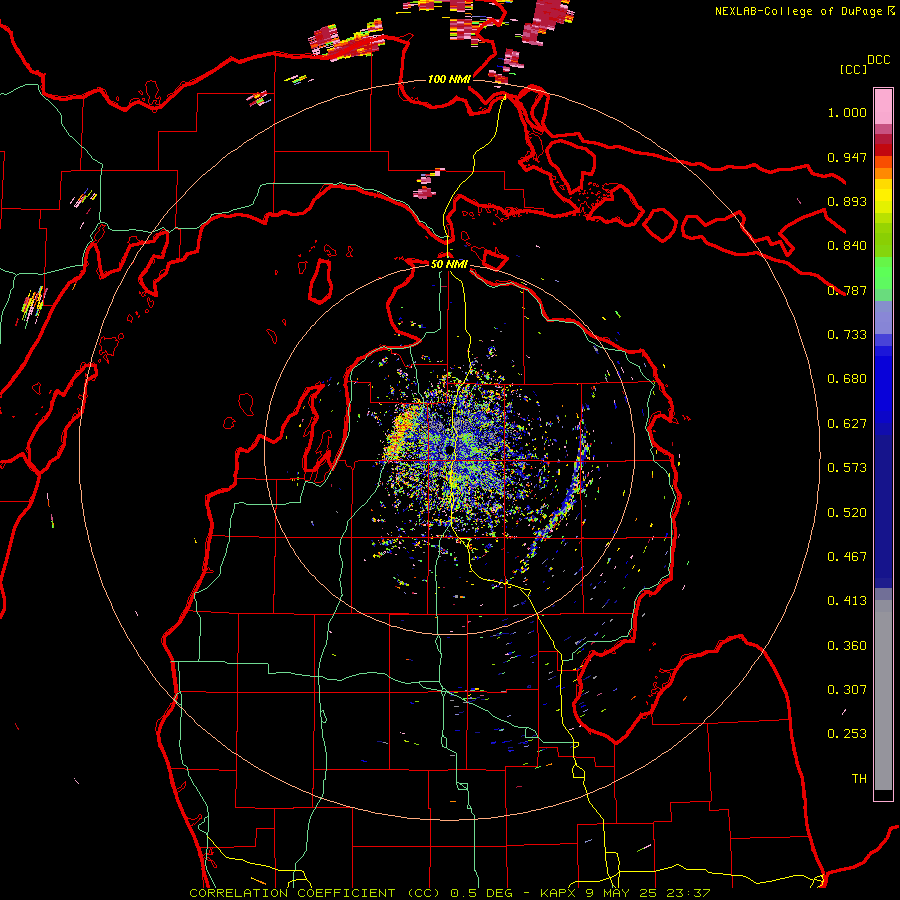Click the 100 NMI range ring label

click(449, 79)
